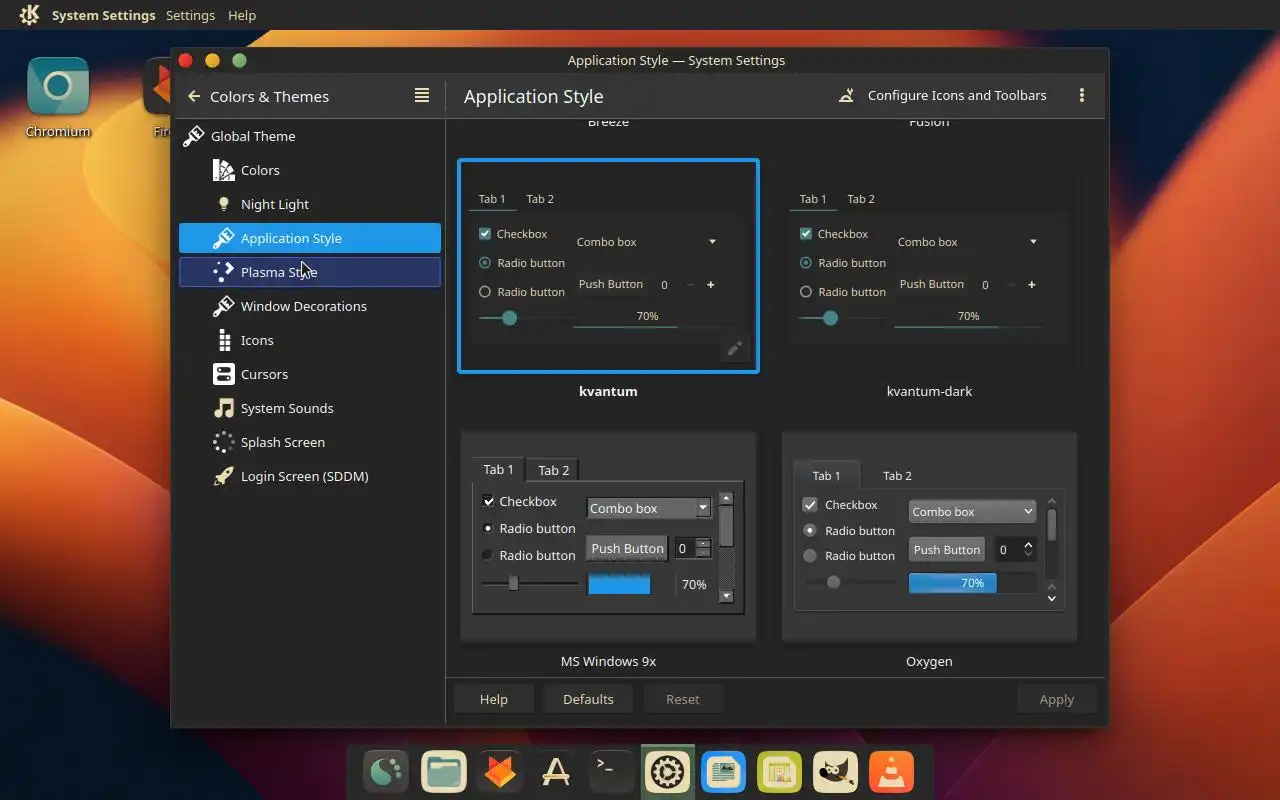The width and height of the screenshot is (1280, 800).
Task: Click Configure Icons and Toolbars
Action: click(945, 96)
